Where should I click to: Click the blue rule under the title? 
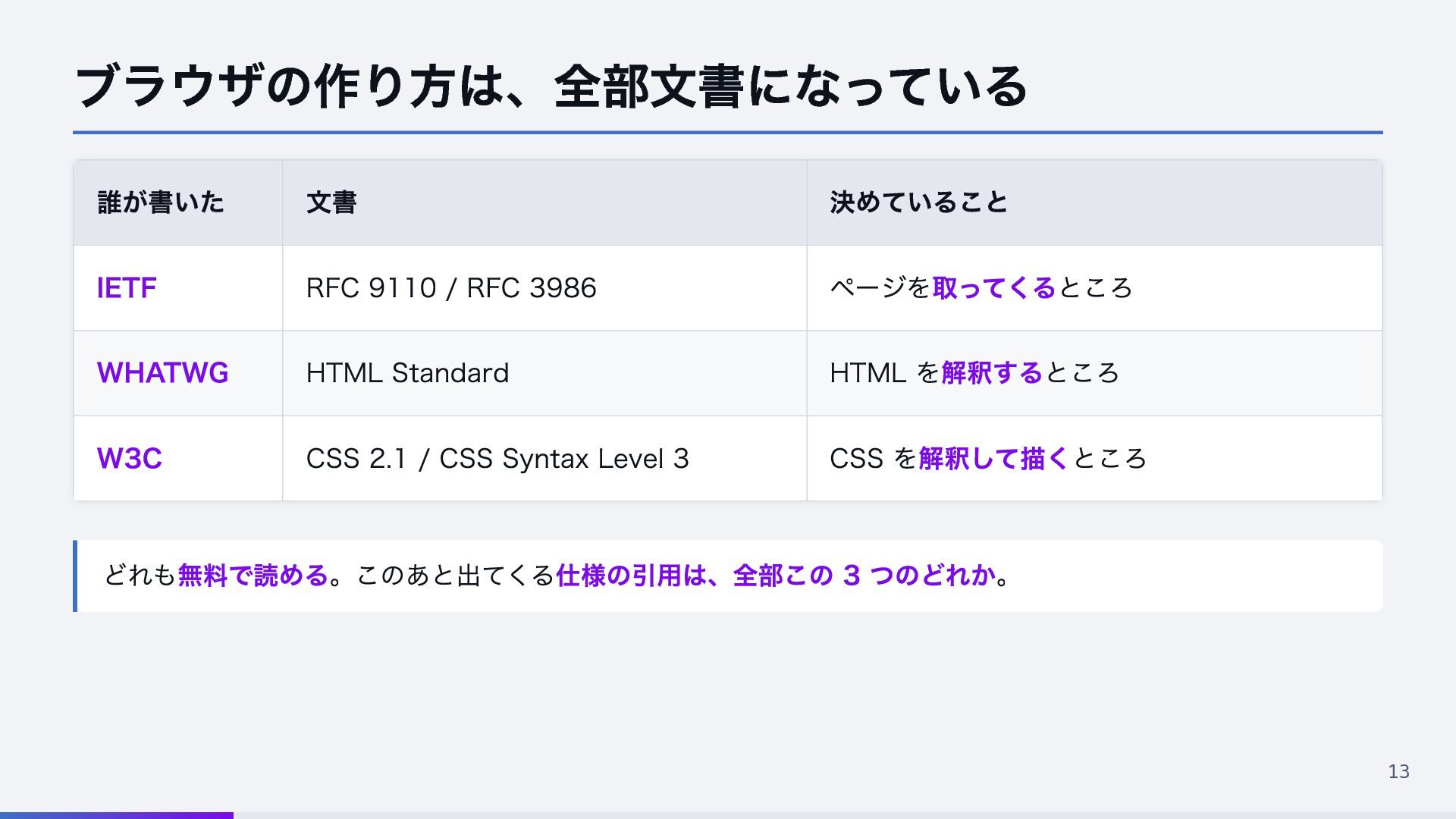728,133
